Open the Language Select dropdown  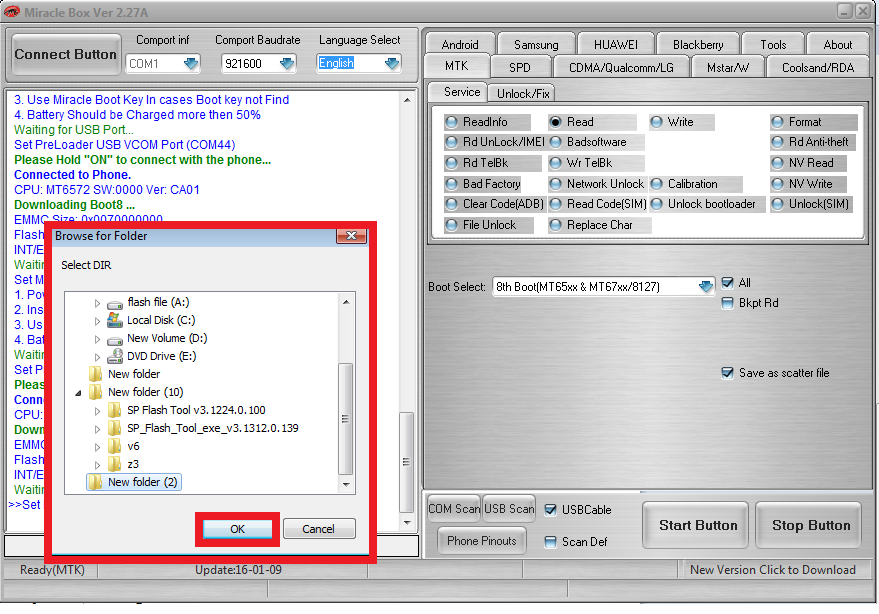point(392,63)
